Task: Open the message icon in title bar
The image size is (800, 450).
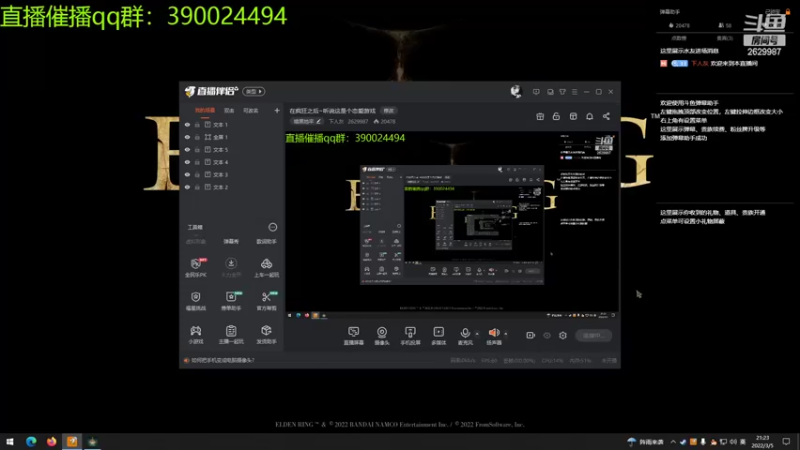Action: pyautogui.click(x=536, y=92)
